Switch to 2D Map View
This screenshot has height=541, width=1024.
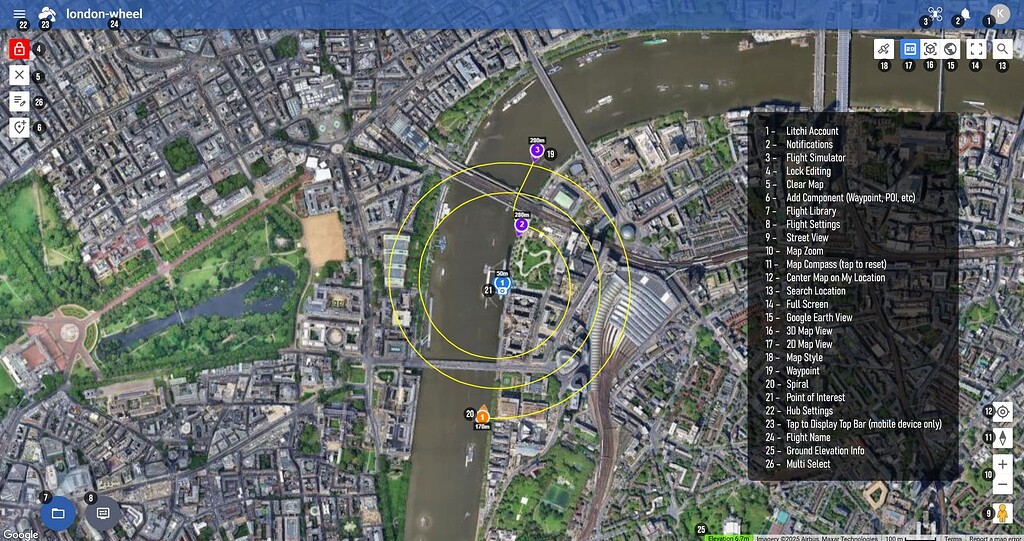click(x=910, y=49)
